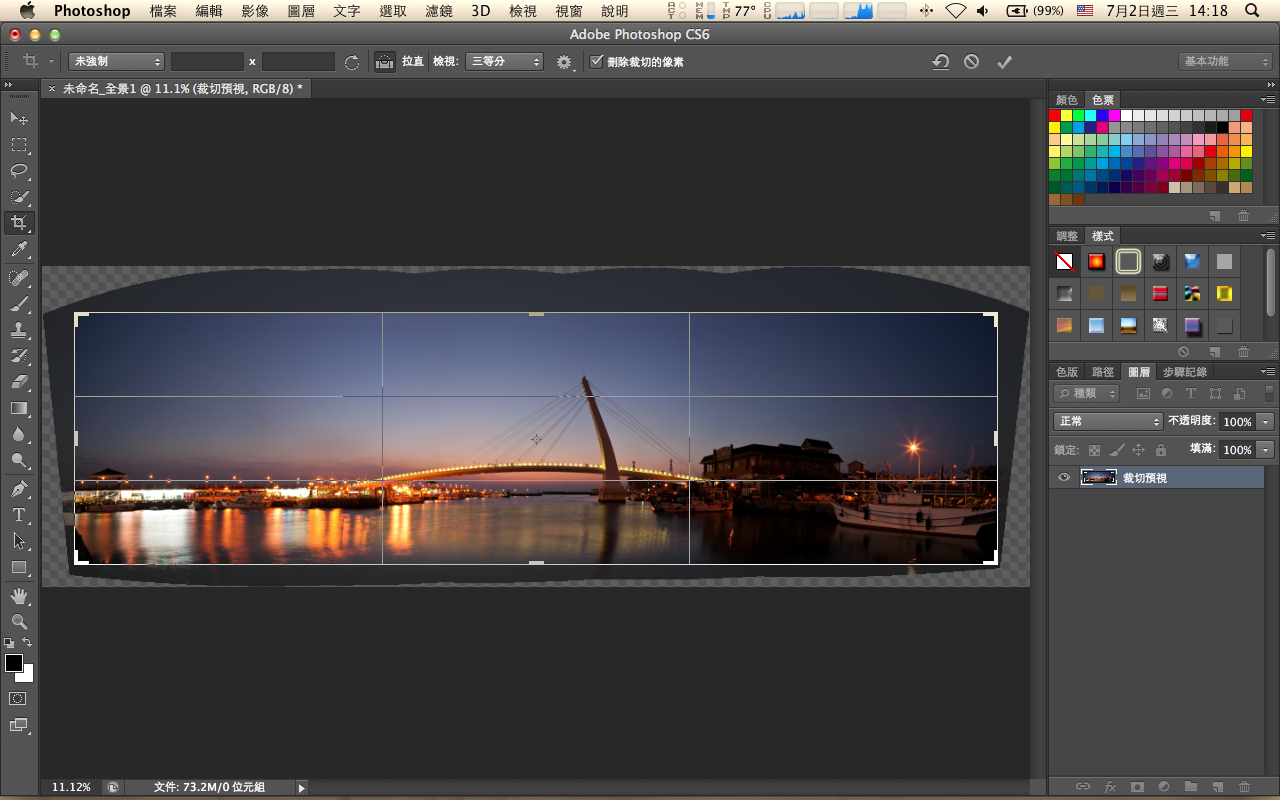Toggle lock all padlock icon
The width and height of the screenshot is (1280, 800).
coord(1160,450)
